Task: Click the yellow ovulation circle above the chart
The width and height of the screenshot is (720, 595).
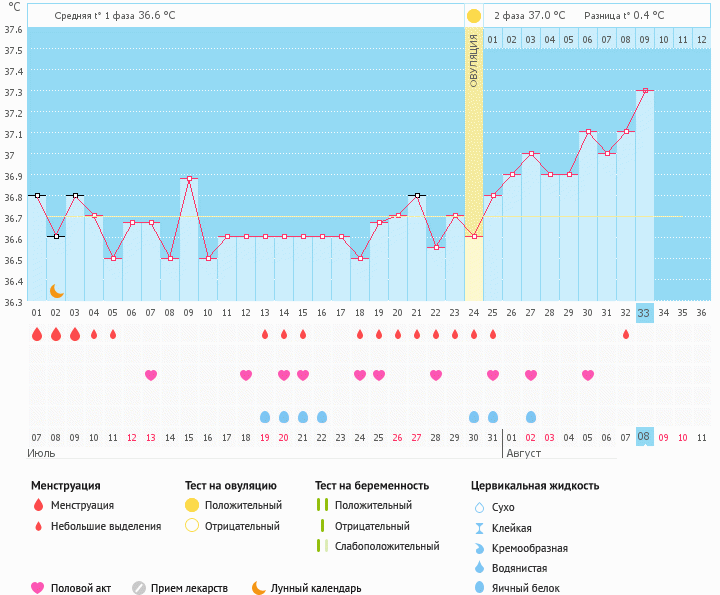Action: tap(474, 16)
